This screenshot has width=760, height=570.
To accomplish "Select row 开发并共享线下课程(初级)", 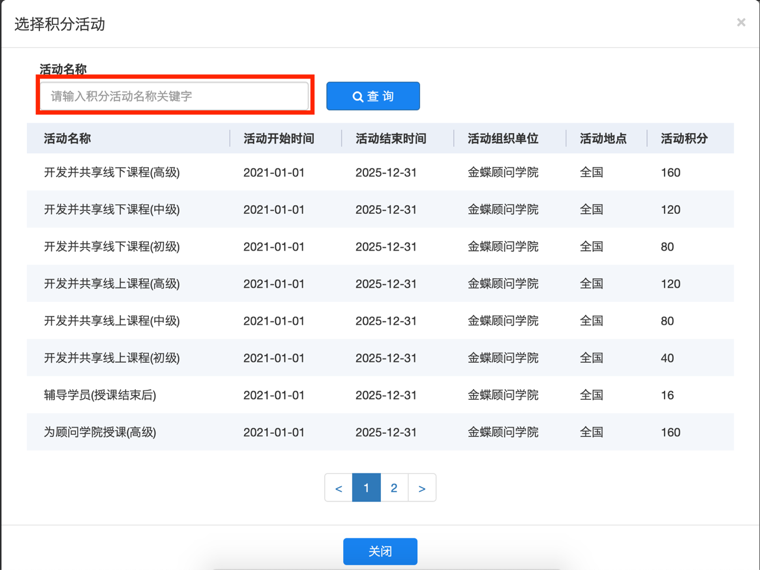I will point(380,246).
